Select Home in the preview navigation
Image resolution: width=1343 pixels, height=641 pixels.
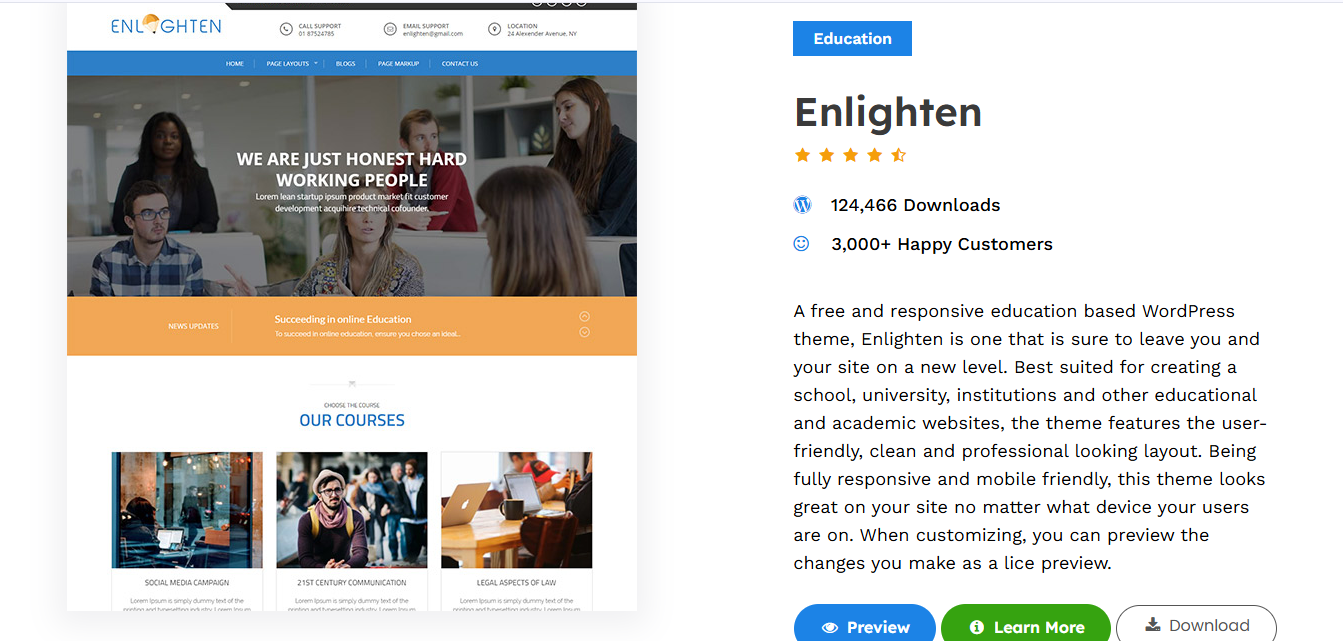[x=235, y=63]
